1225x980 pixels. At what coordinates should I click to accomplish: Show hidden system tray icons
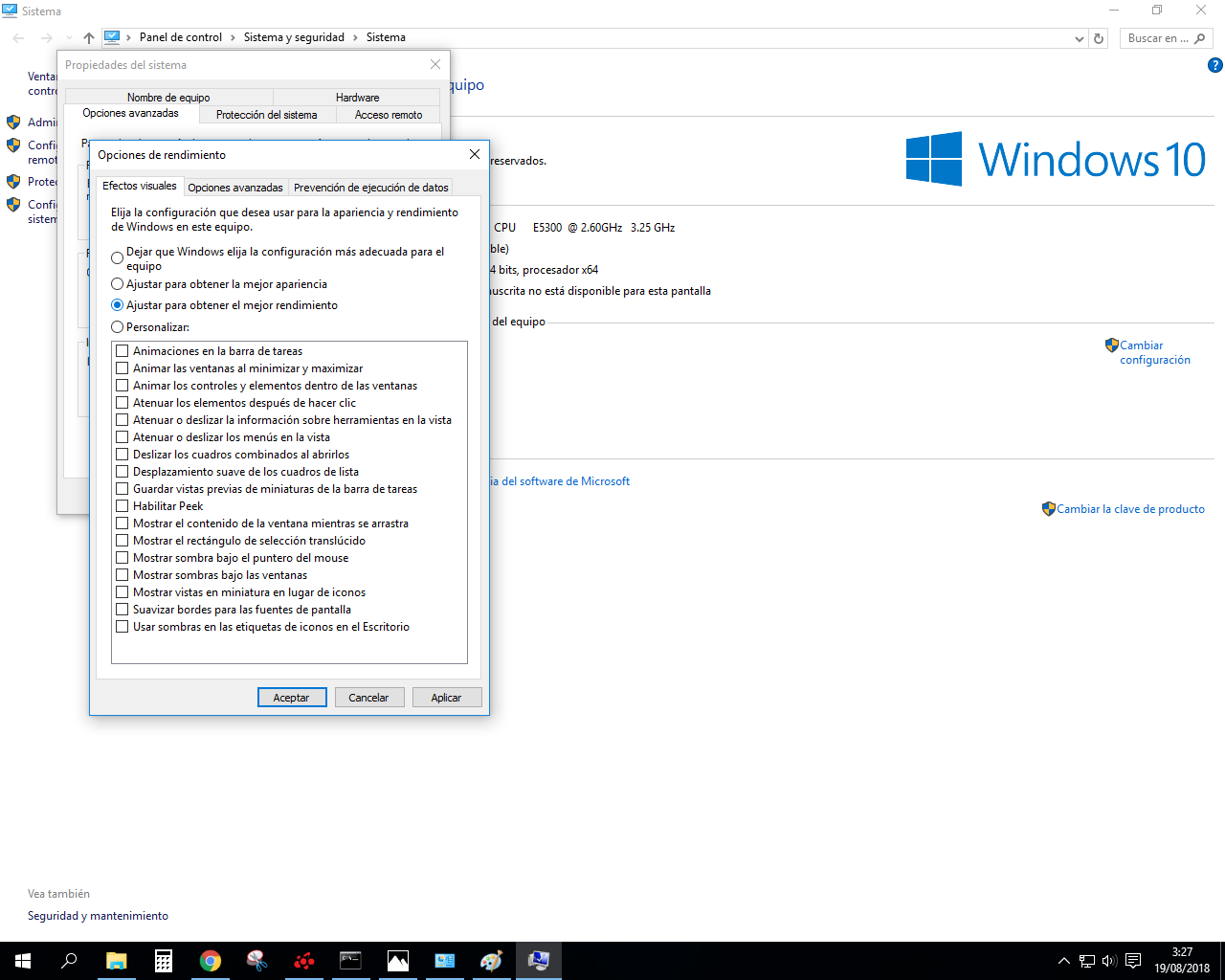pyautogui.click(x=1063, y=961)
